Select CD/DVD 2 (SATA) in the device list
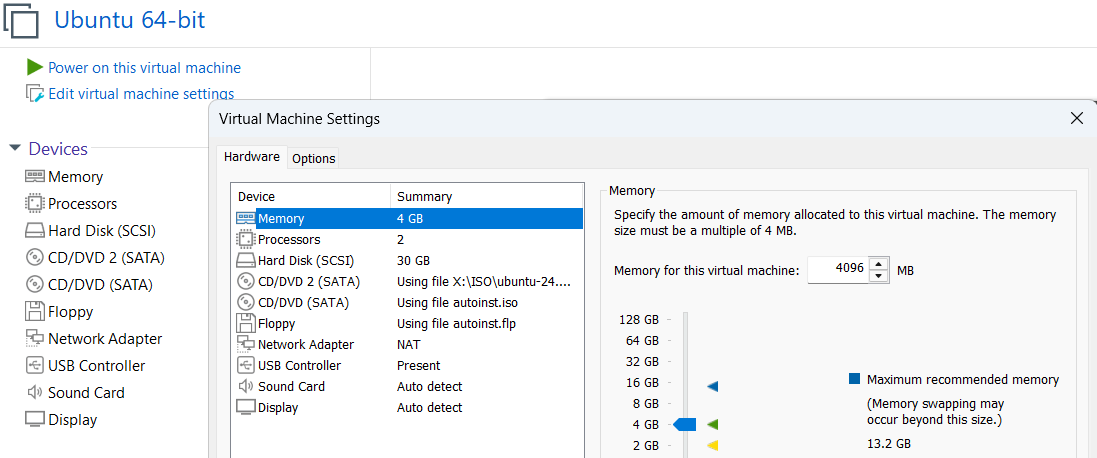 [x=308, y=282]
